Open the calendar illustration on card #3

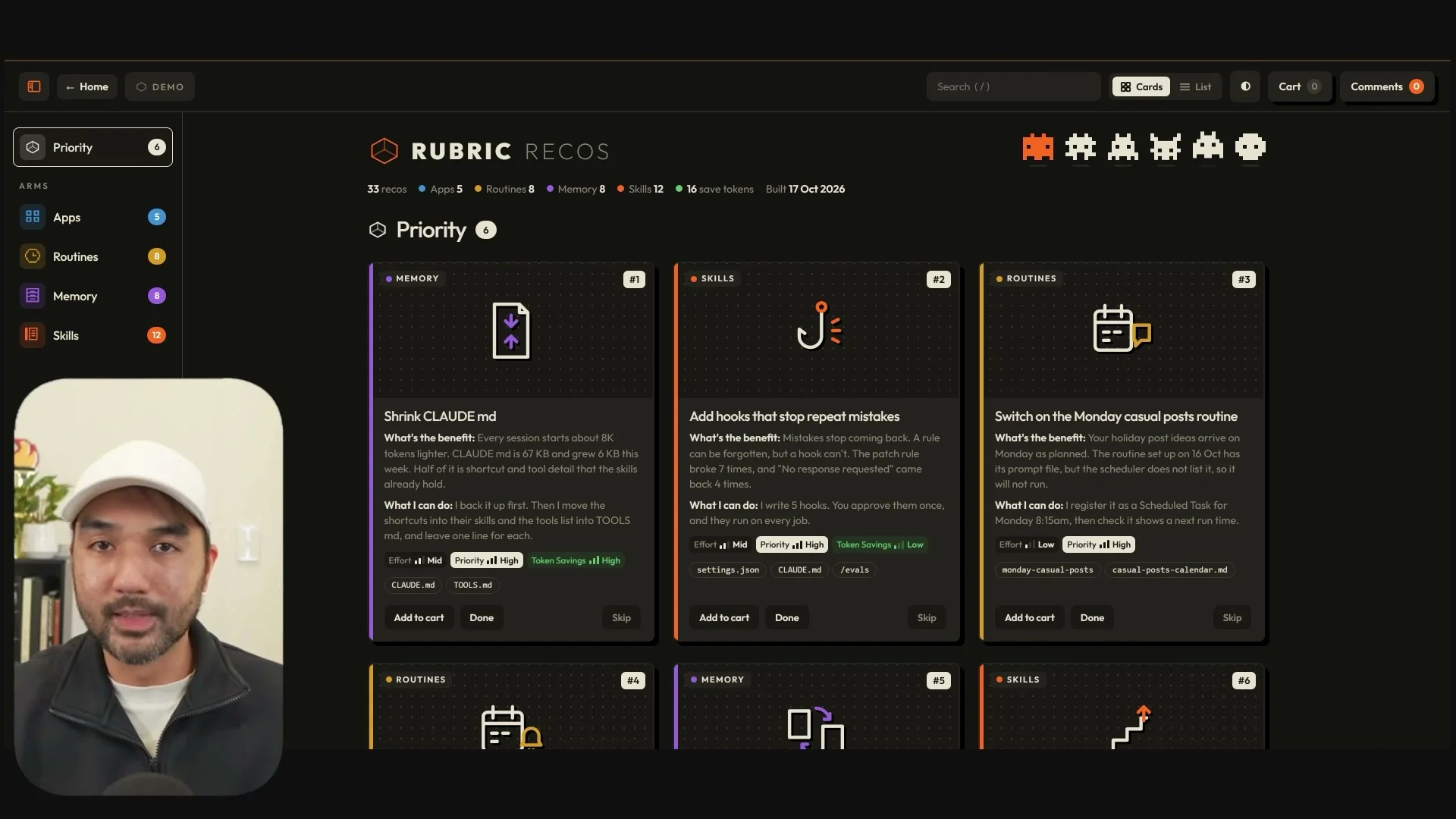point(1122,328)
